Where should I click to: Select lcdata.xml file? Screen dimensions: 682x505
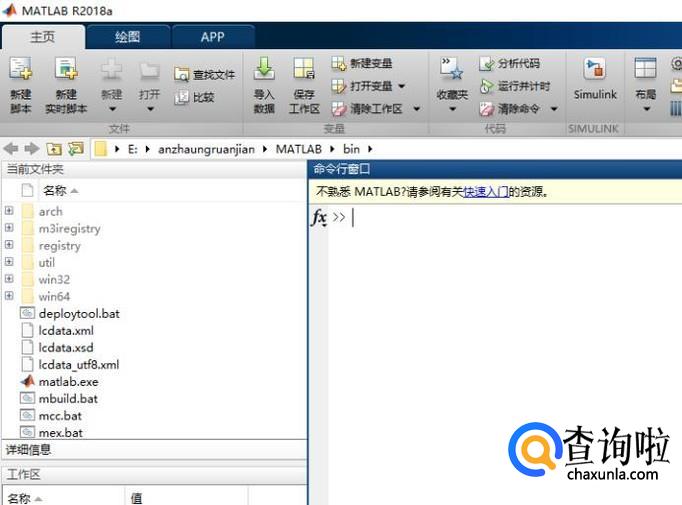click(x=66, y=331)
